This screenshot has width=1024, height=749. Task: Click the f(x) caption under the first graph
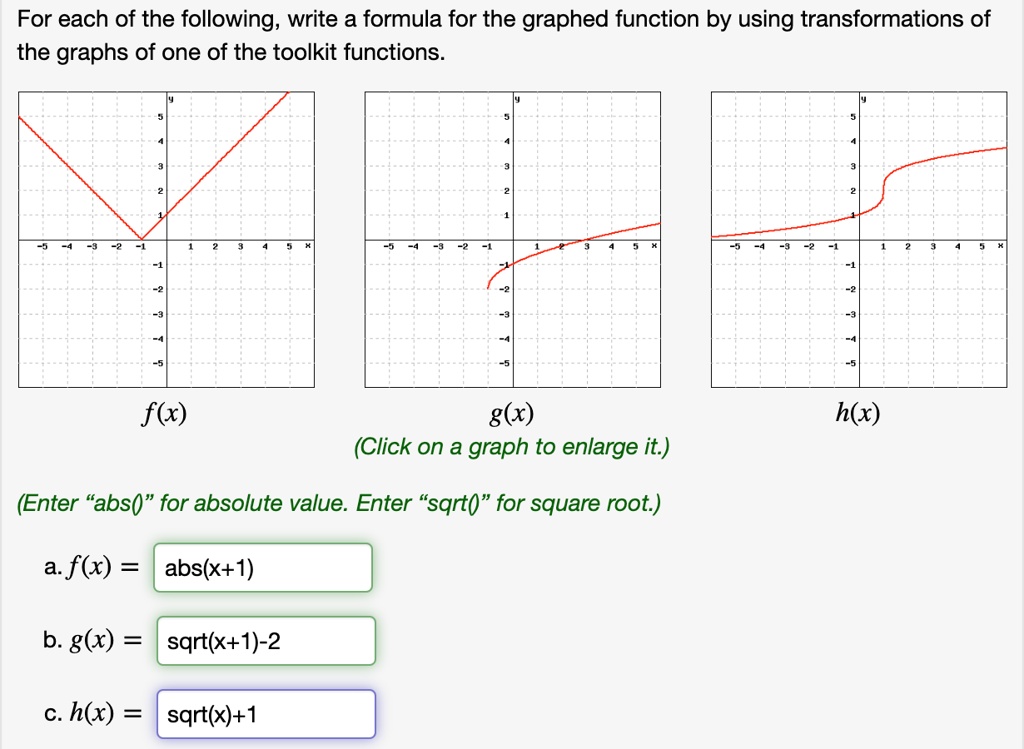coord(167,413)
